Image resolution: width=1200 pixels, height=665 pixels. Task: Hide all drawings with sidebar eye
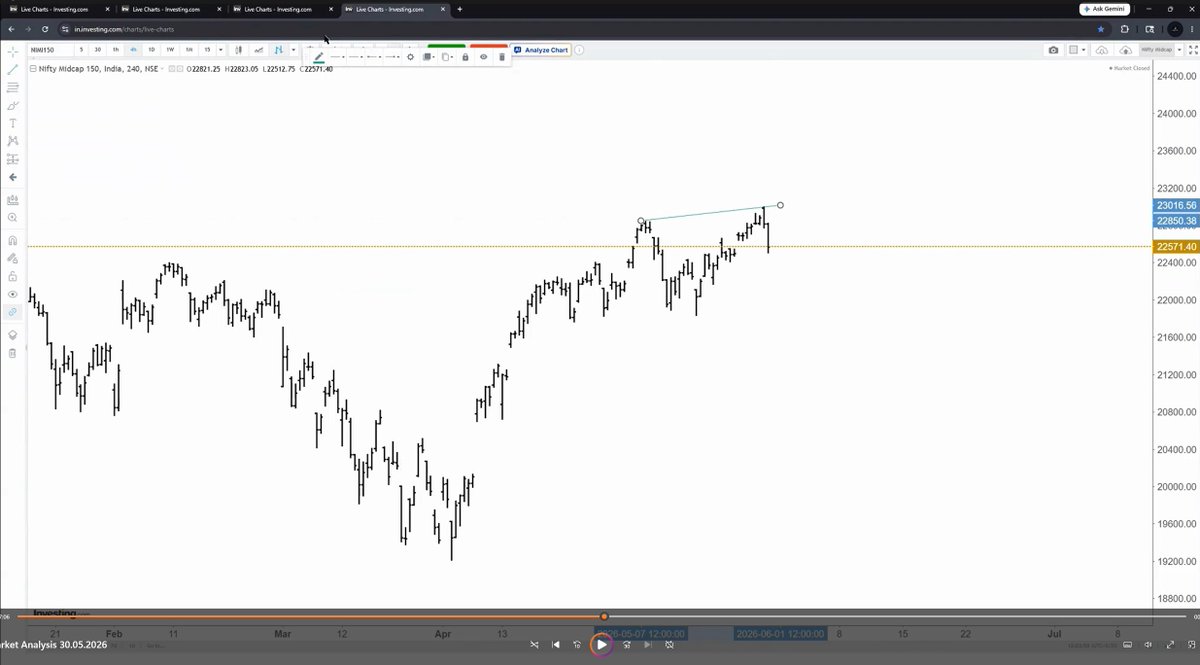[x=12, y=295]
